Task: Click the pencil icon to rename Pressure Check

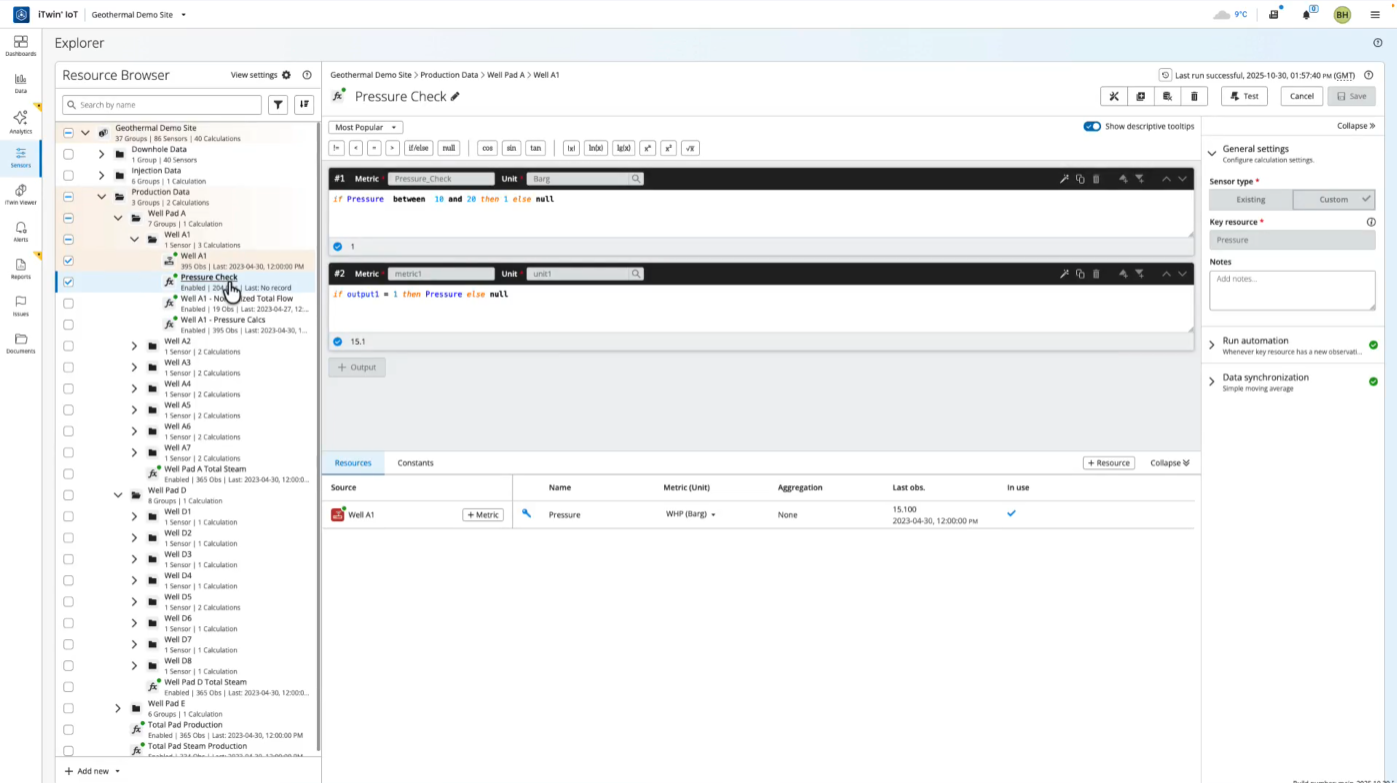Action: [455, 97]
